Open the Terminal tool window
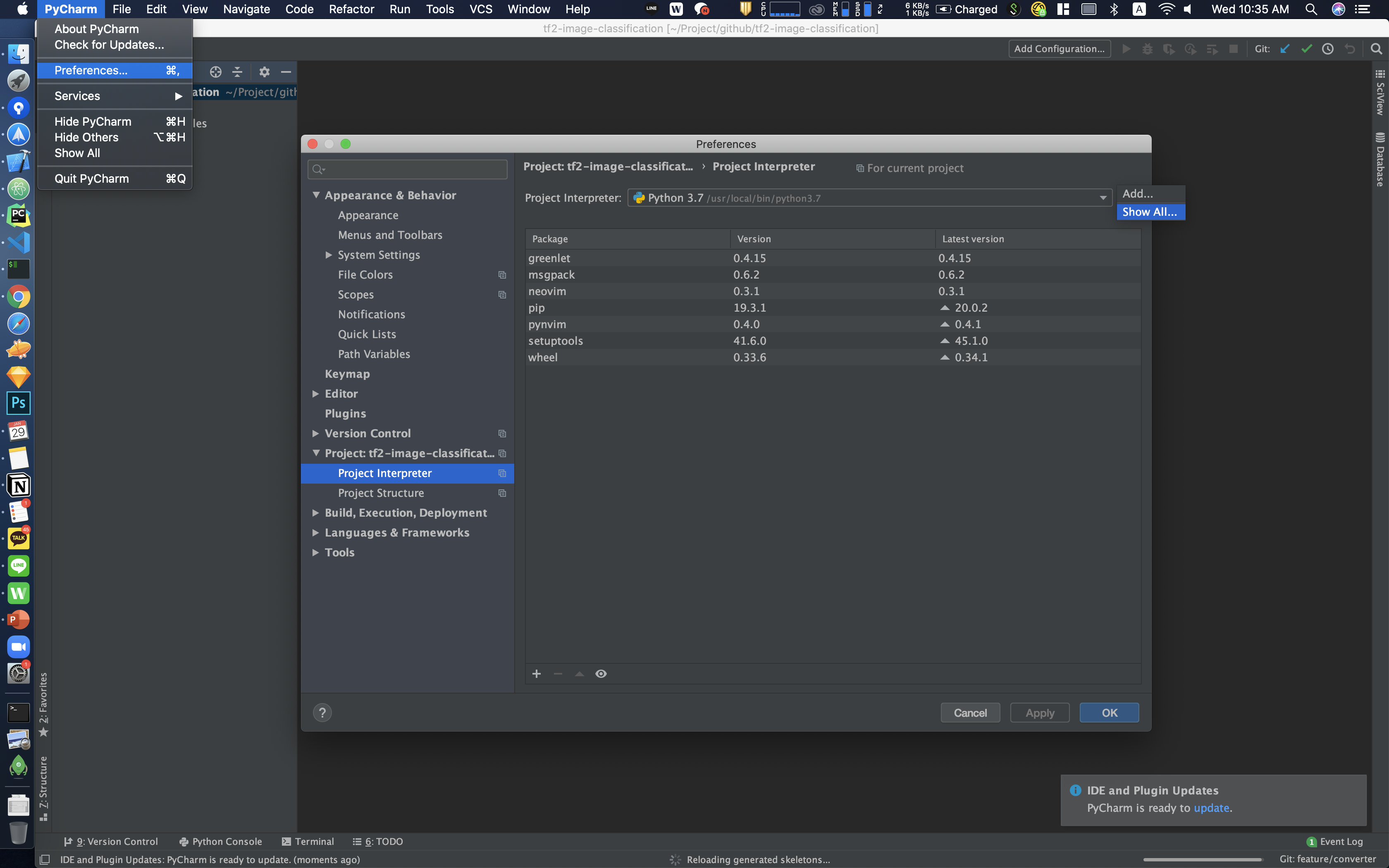The height and width of the screenshot is (868, 1389). coord(313,841)
